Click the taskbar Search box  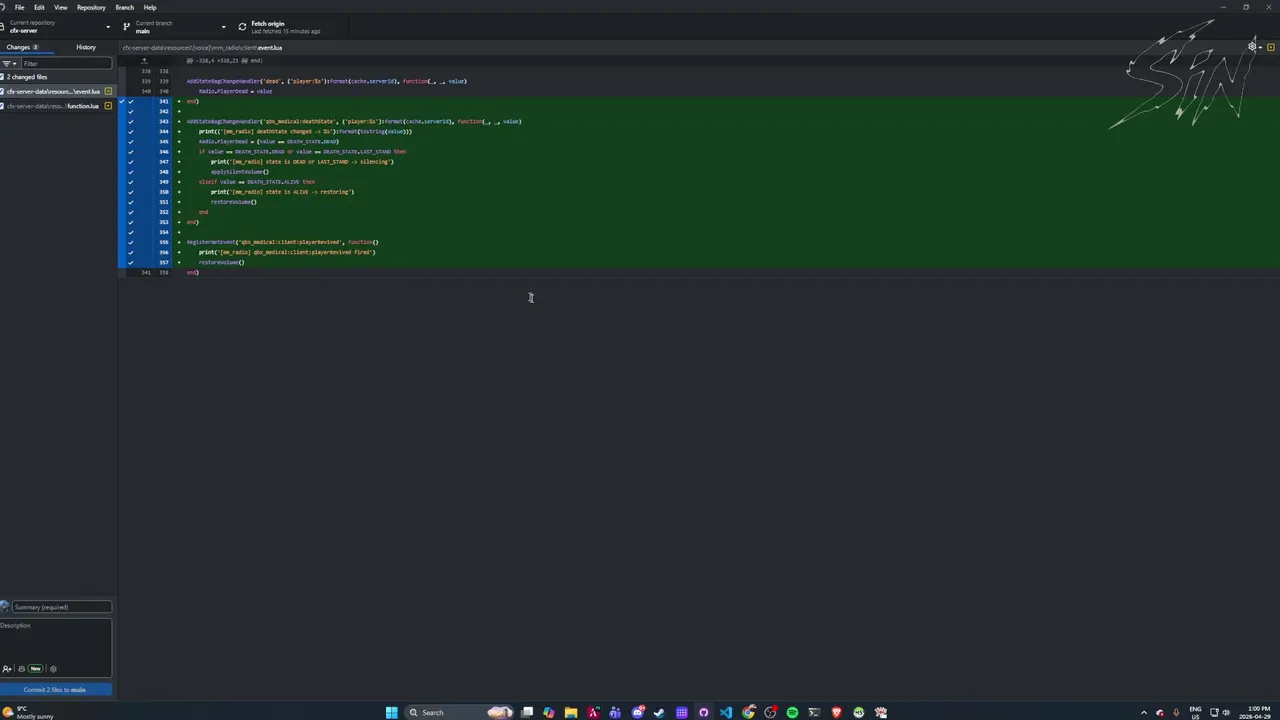(x=459, y=712)
